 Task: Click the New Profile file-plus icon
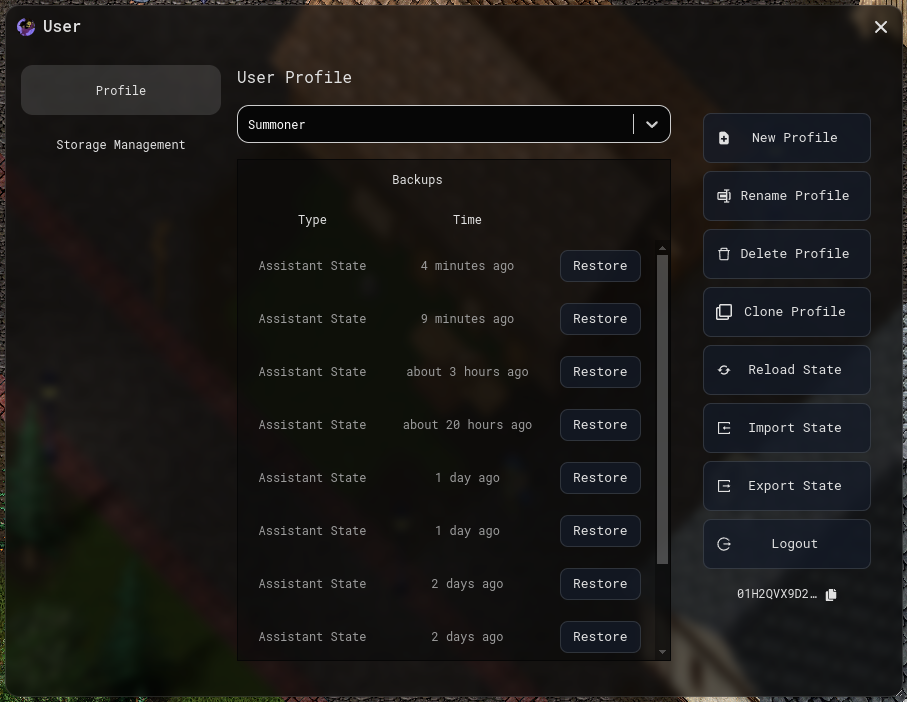[724, 138]
